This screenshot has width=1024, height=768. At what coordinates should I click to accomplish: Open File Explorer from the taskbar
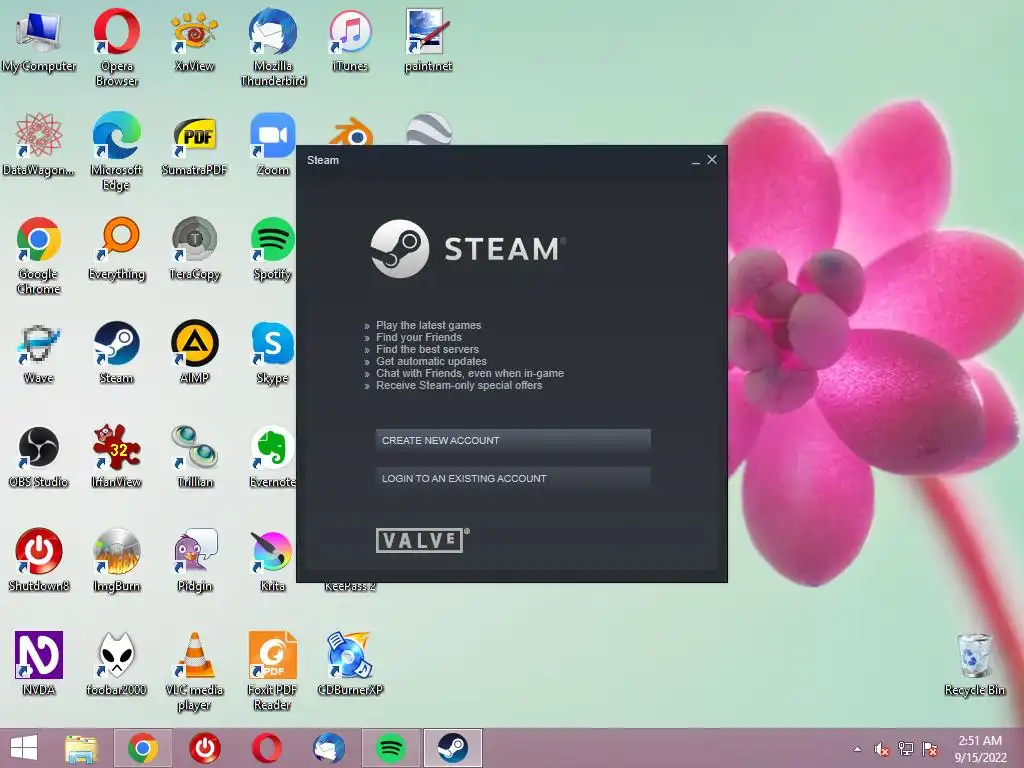click(x=81, y=748)
